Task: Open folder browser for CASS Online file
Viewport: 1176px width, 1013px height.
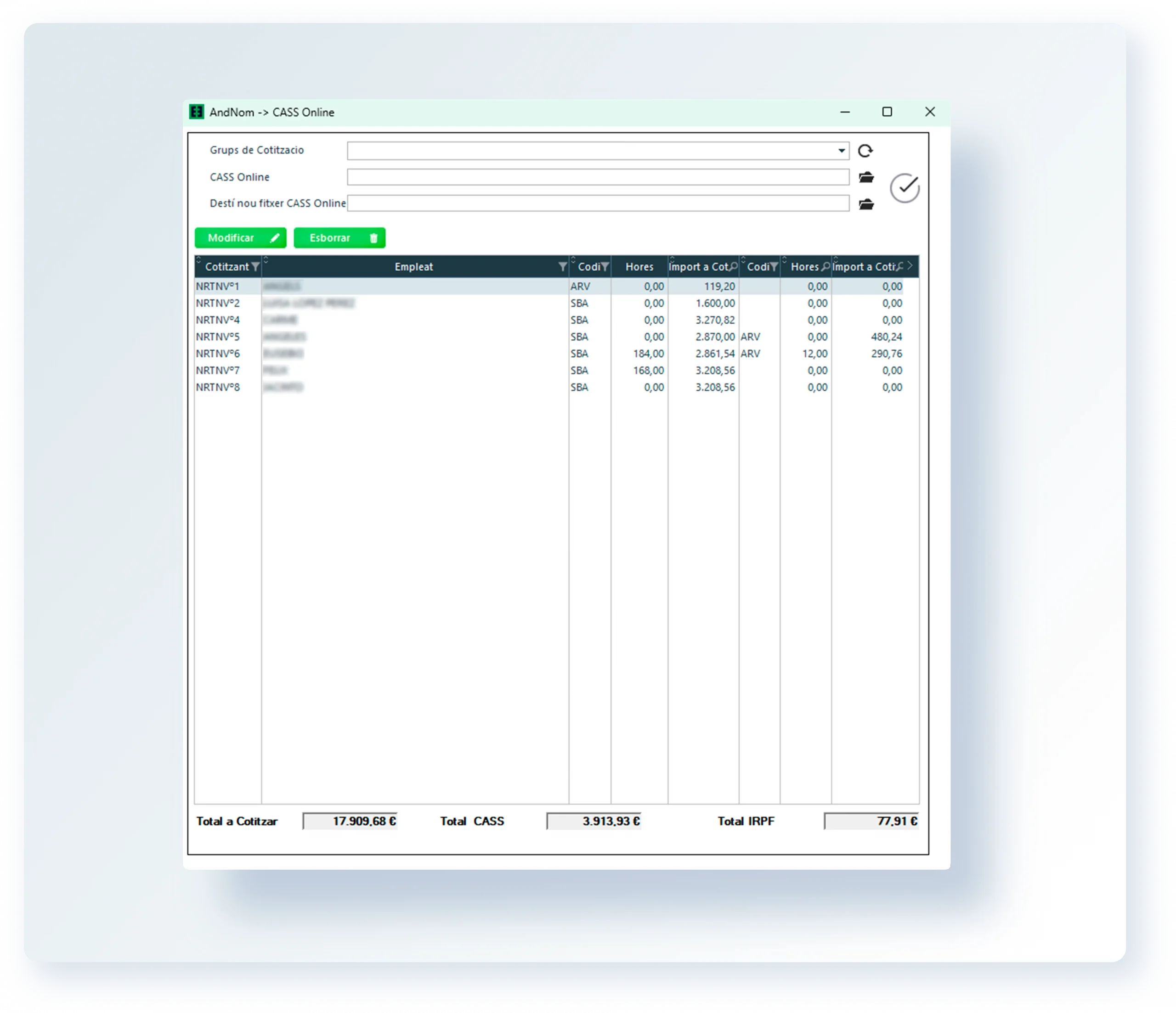Action: [866, 178]
